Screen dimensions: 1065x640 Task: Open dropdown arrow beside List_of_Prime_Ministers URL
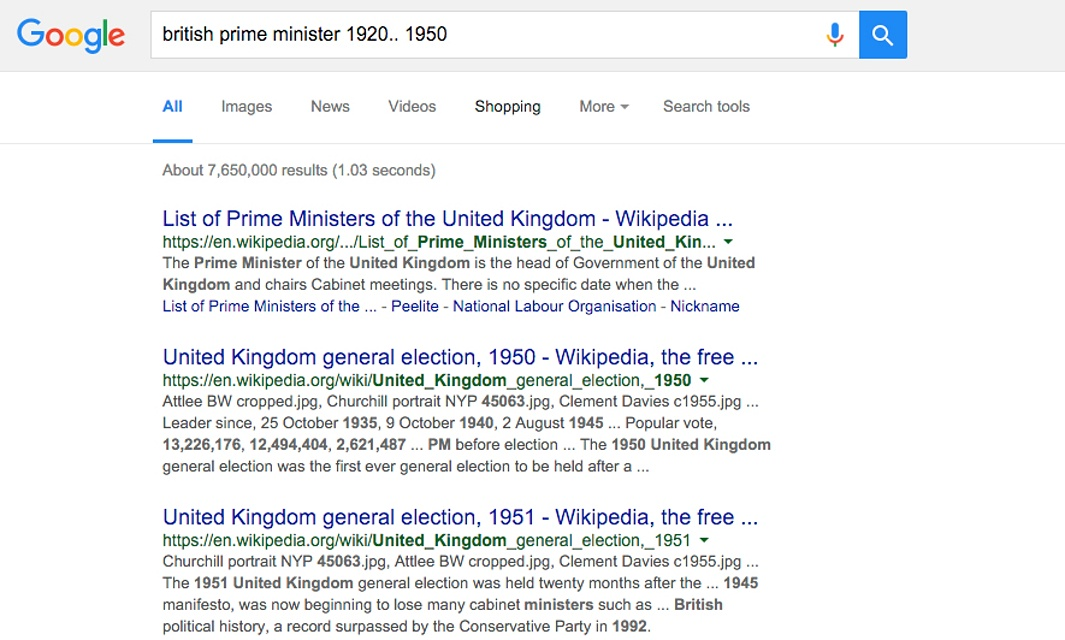[x=728, y=242]
